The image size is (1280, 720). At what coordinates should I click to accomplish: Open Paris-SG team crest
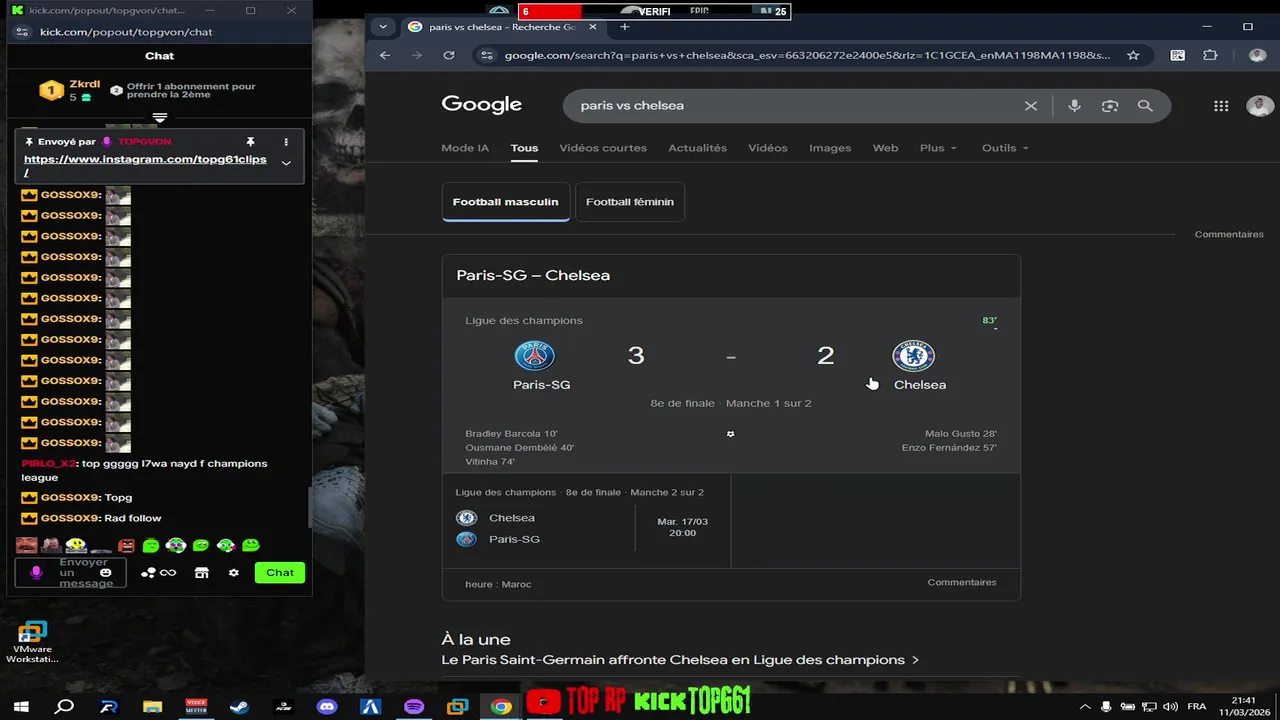pos(534,356)
